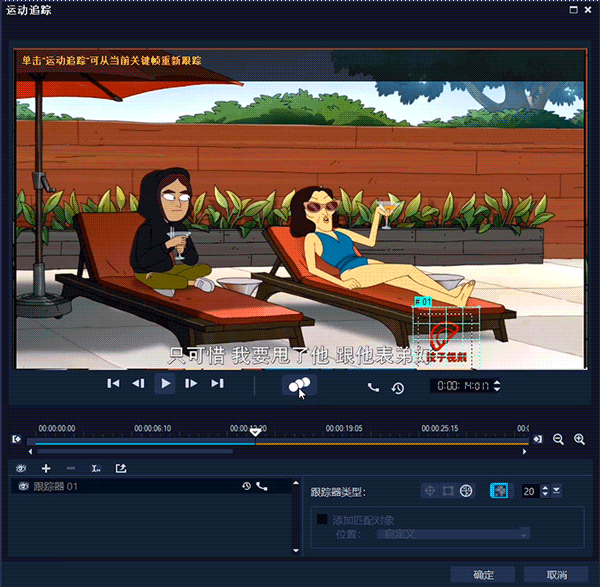The width and height of the screenshot is (600, 587).
Task: Click the tracking path icon beside the timecode
Action: (373, 388)
